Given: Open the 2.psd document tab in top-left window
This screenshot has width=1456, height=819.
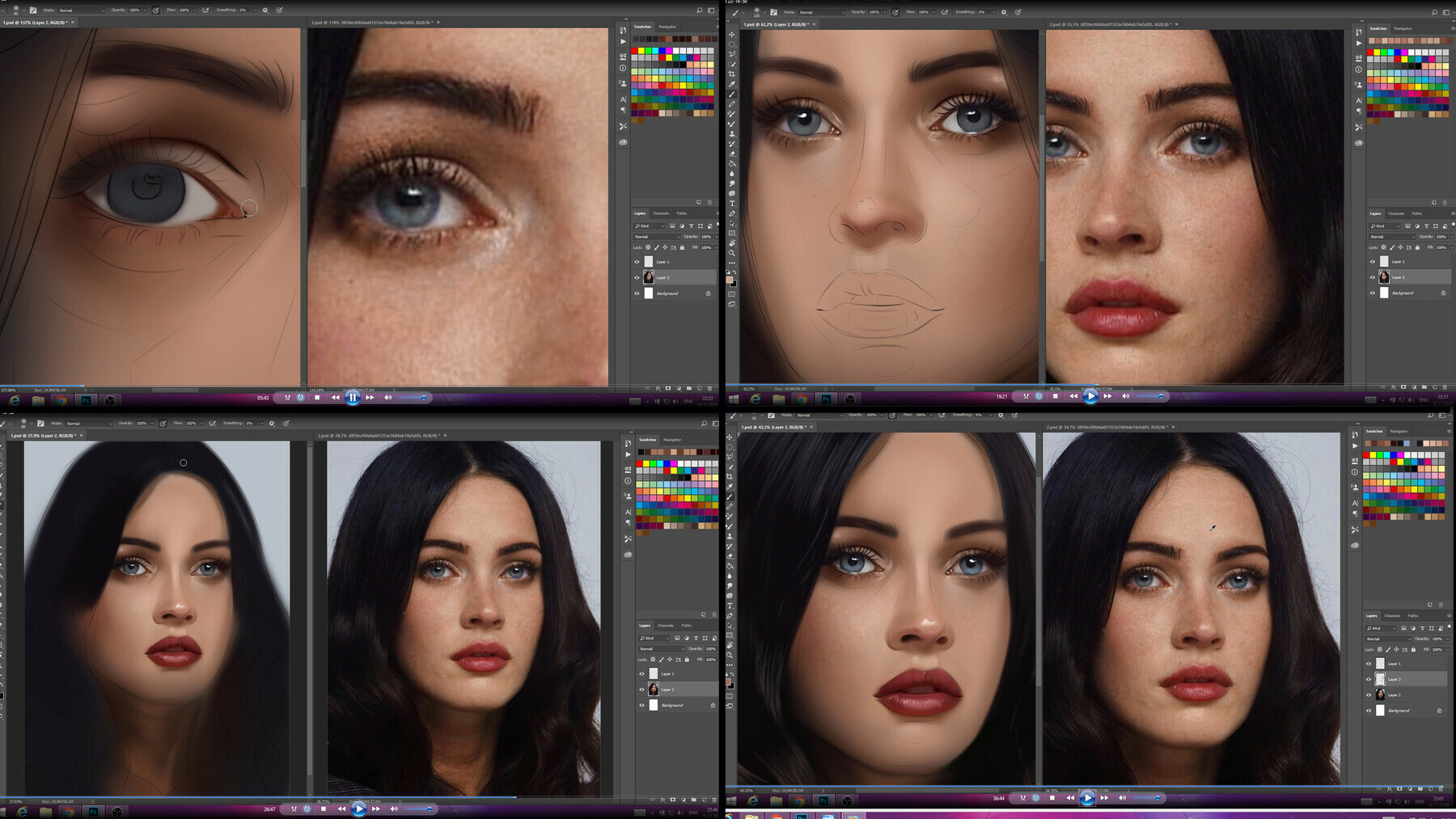Looking at the screenshot, I should (374, 23).
